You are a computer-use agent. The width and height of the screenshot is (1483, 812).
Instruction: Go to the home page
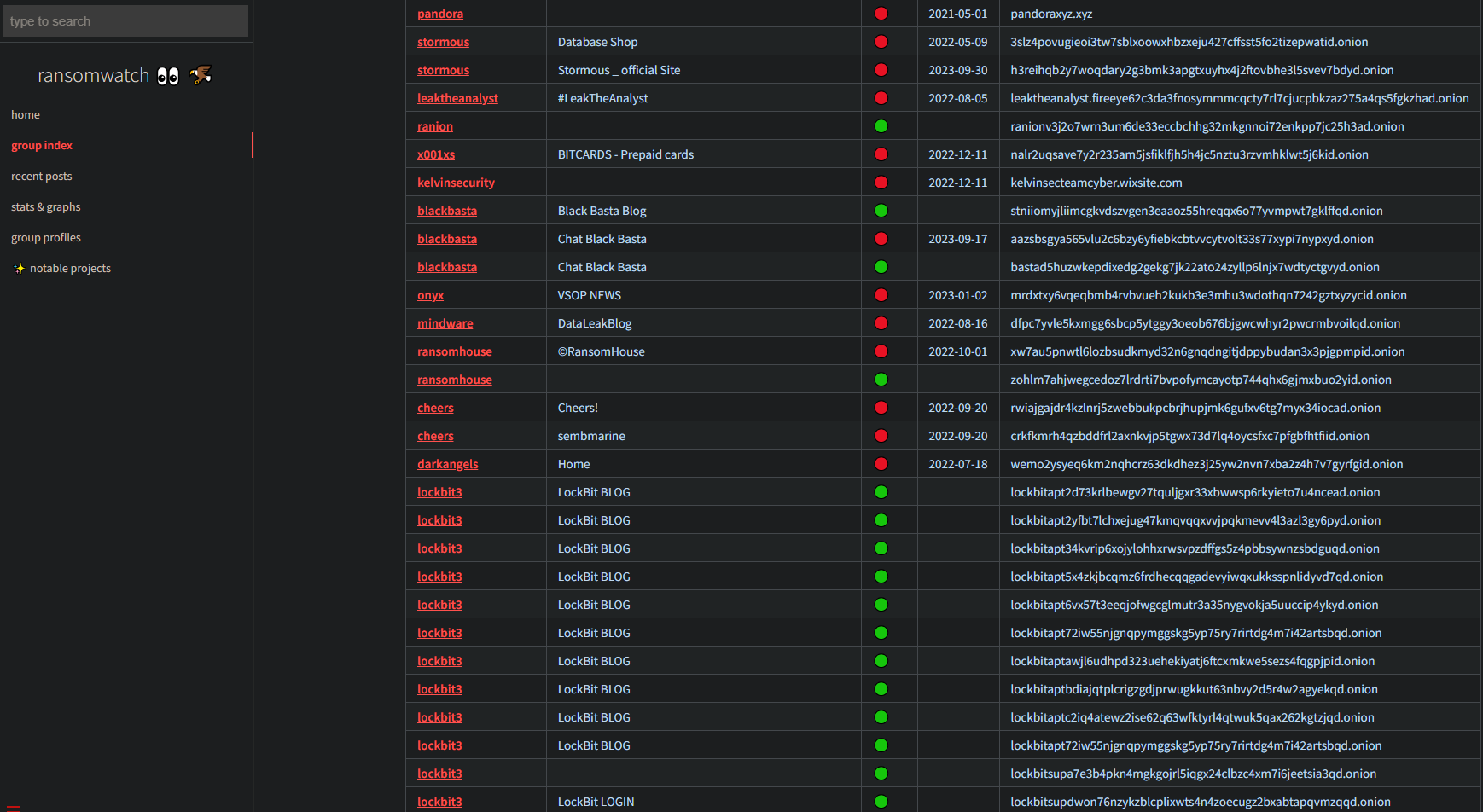26,115
